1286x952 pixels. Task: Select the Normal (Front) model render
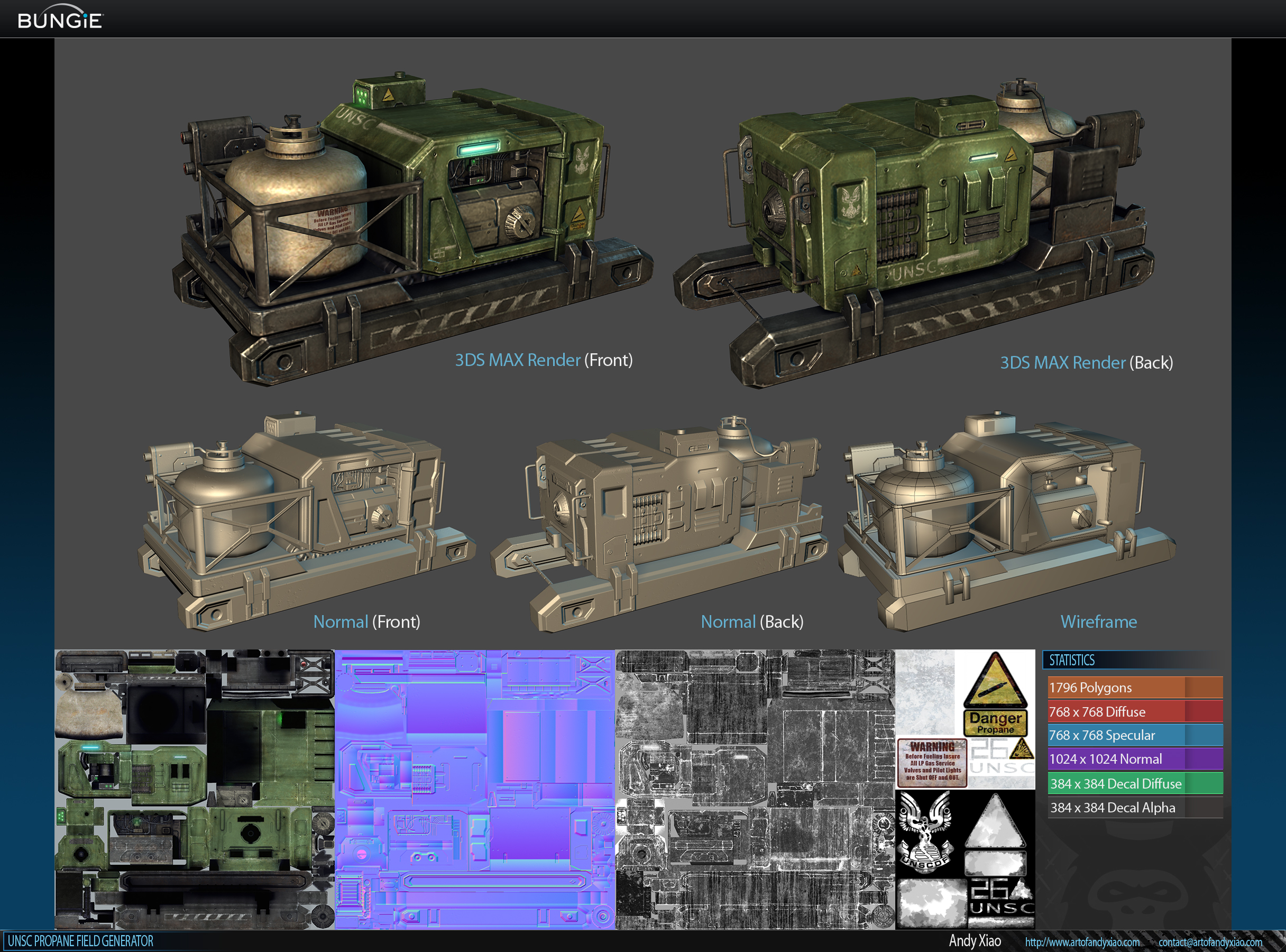[x=307, y=520]
